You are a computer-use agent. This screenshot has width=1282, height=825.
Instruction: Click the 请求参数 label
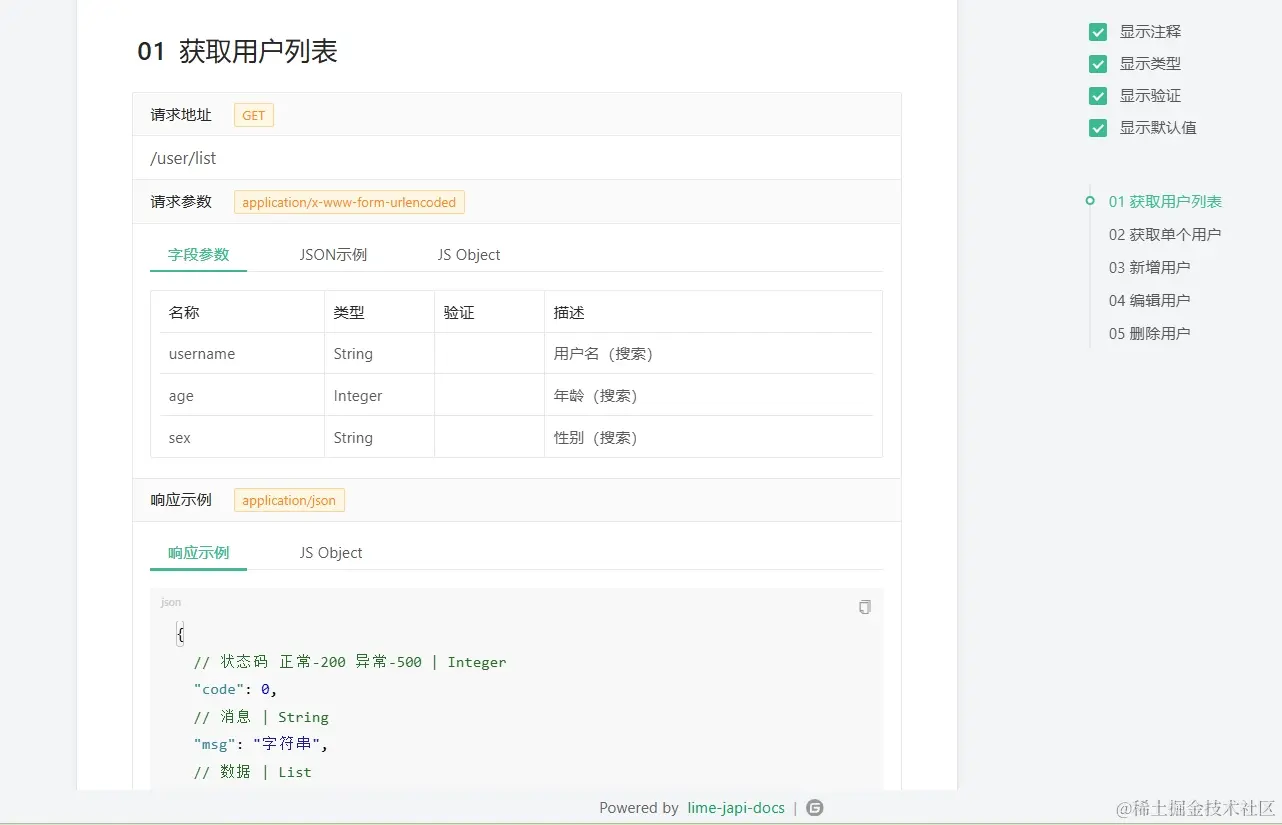(181, 202)
